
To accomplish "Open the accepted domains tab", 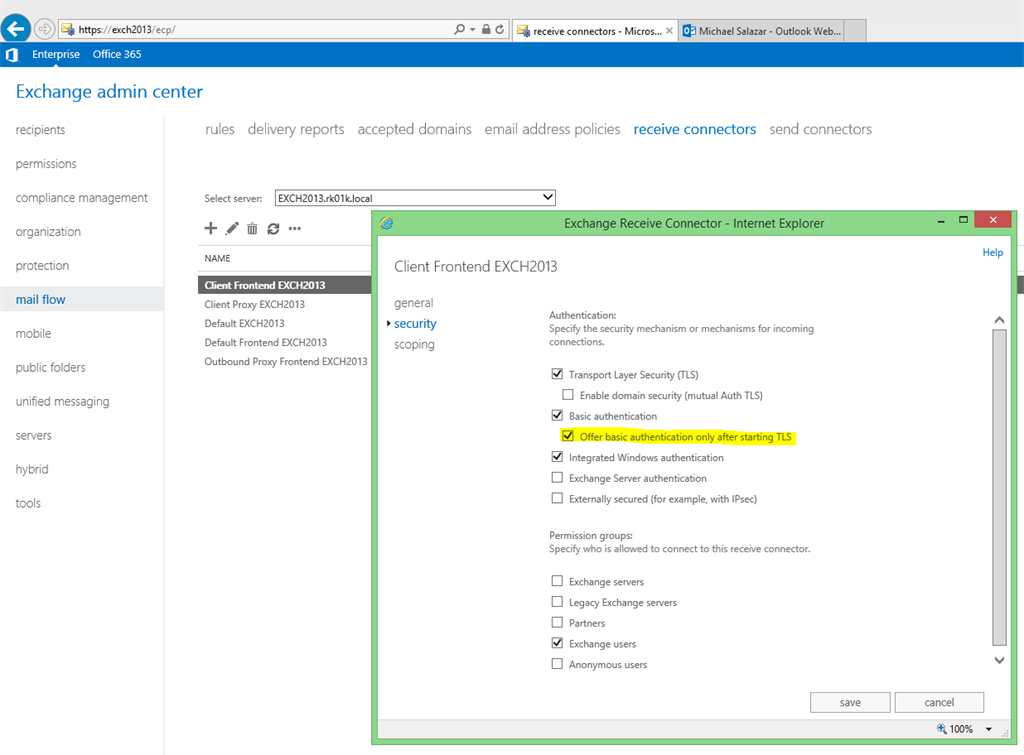I will click(x=414, y=129).
